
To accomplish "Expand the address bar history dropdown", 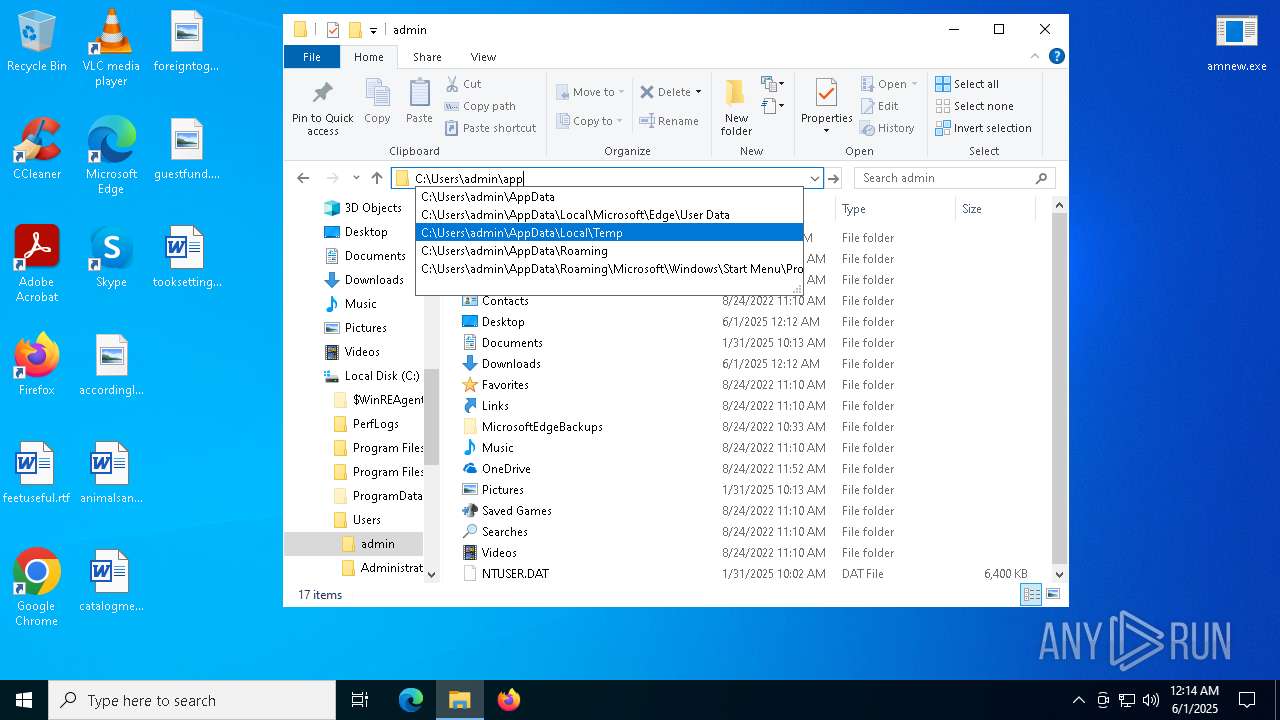I will click(x=814, y=178).
